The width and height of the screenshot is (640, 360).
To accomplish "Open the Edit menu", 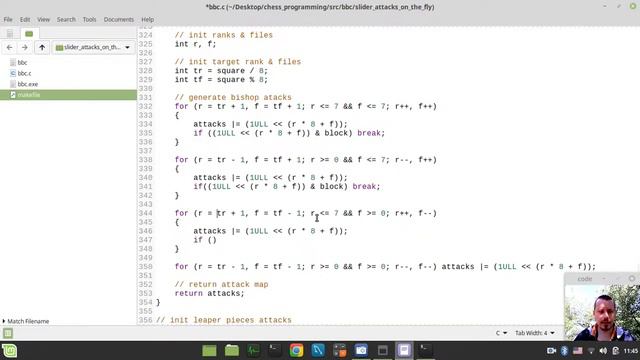I will tap(25, 20).
